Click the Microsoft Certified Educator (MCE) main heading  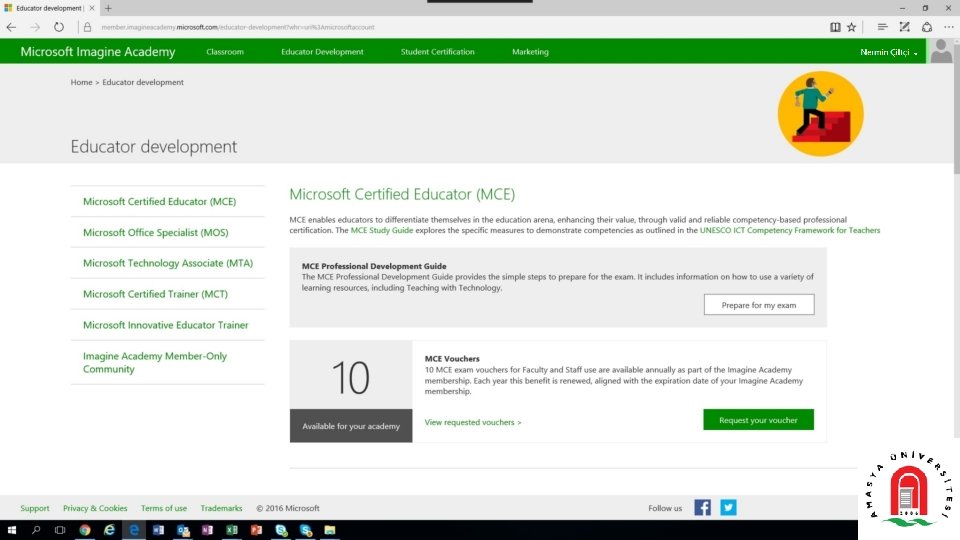click(402, 194)
